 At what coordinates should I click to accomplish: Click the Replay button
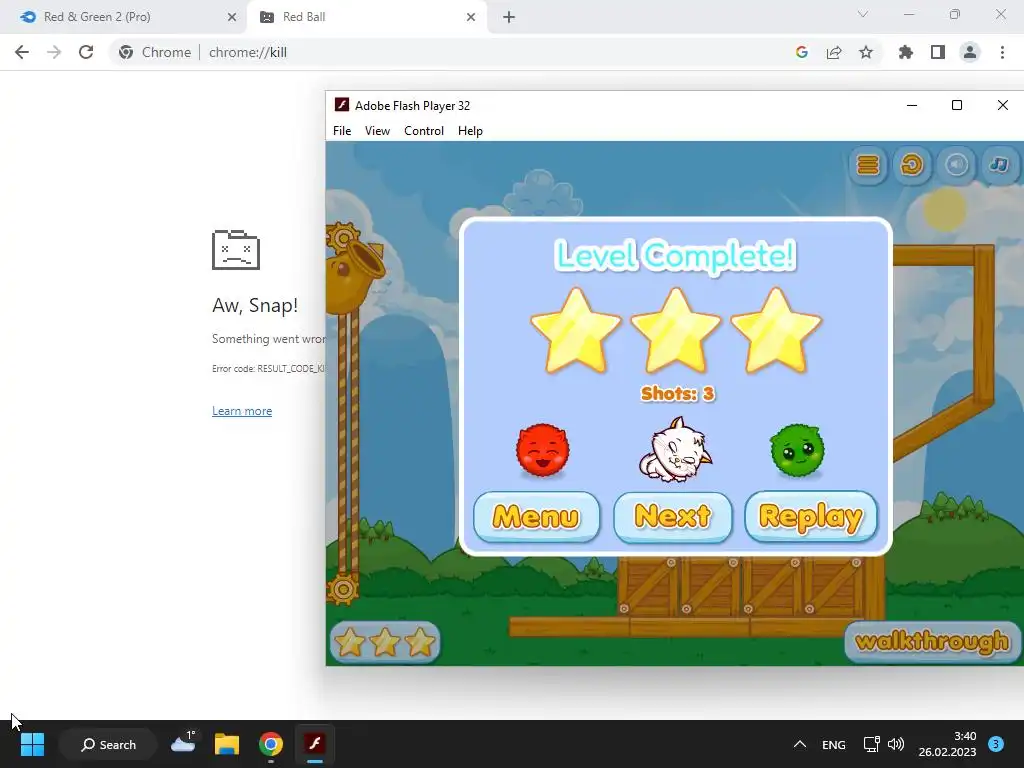tap(810, 517)
